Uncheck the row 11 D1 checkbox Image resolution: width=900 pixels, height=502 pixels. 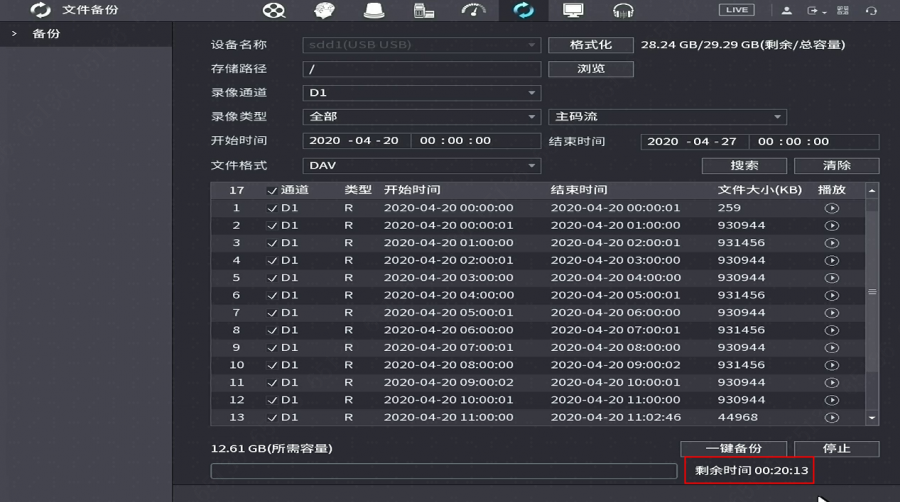point(272,383)
